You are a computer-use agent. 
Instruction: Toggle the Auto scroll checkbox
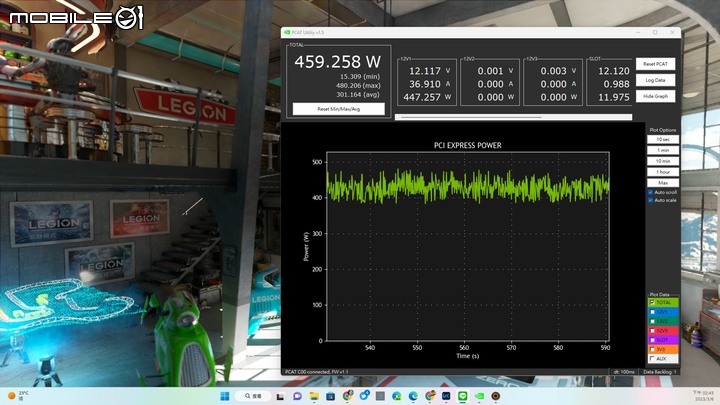pos(651,192)
